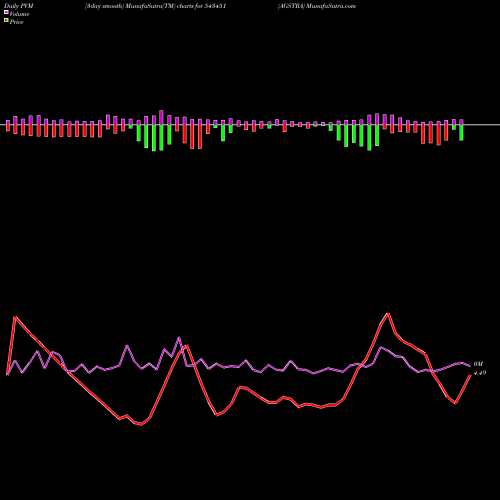Screen dimensions: 500x500
Task: Click the '0M' volume value label
Action: (478, 364)
